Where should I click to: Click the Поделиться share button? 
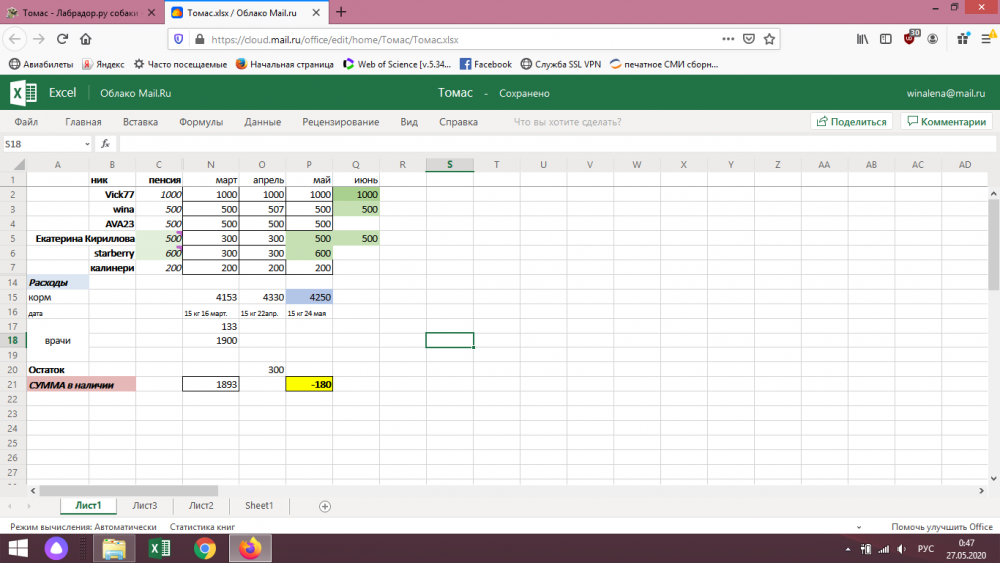coord(851,122)
